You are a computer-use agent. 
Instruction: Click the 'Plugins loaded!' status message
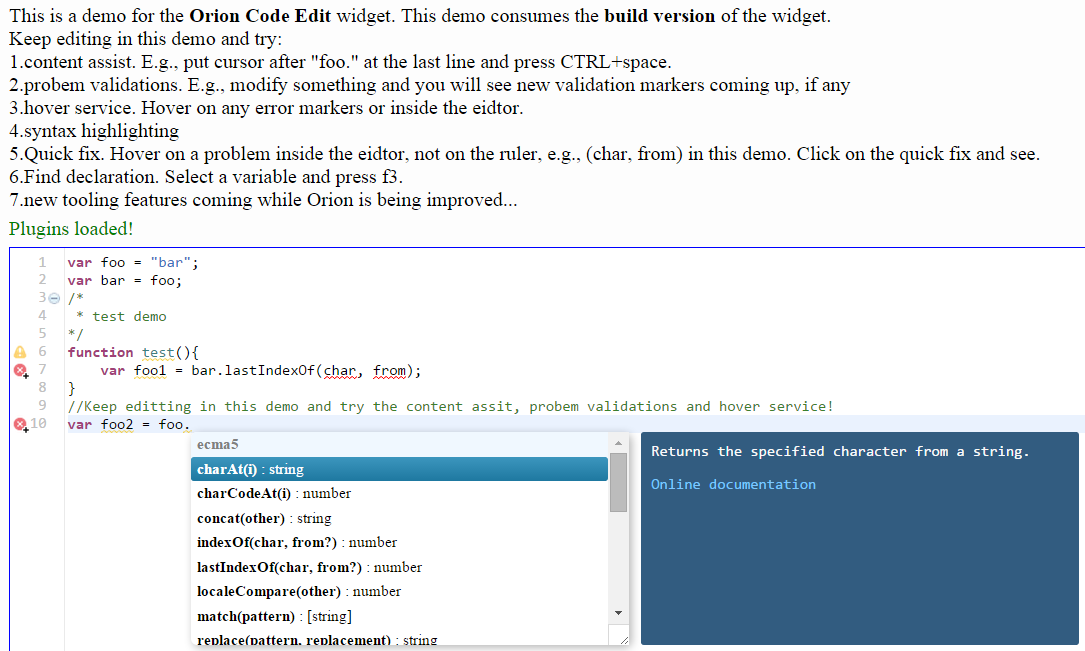coord(71,229)
